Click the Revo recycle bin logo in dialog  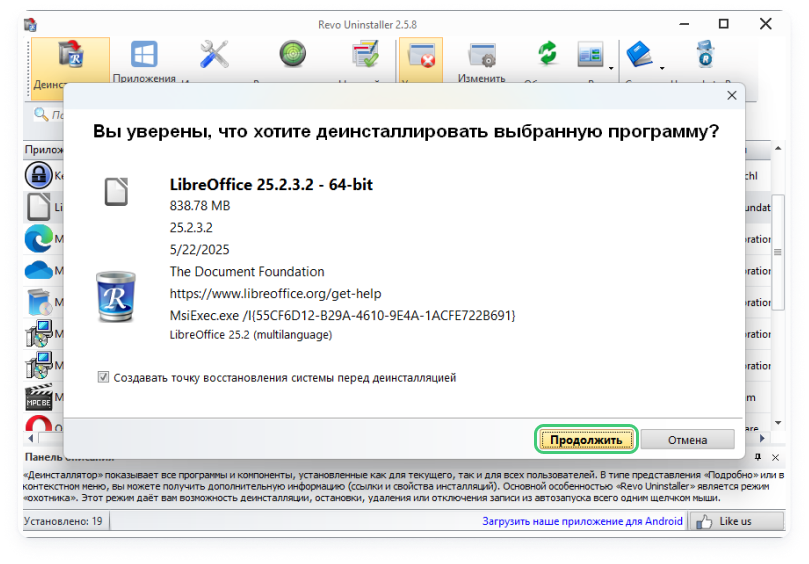(x=116, y=297)
